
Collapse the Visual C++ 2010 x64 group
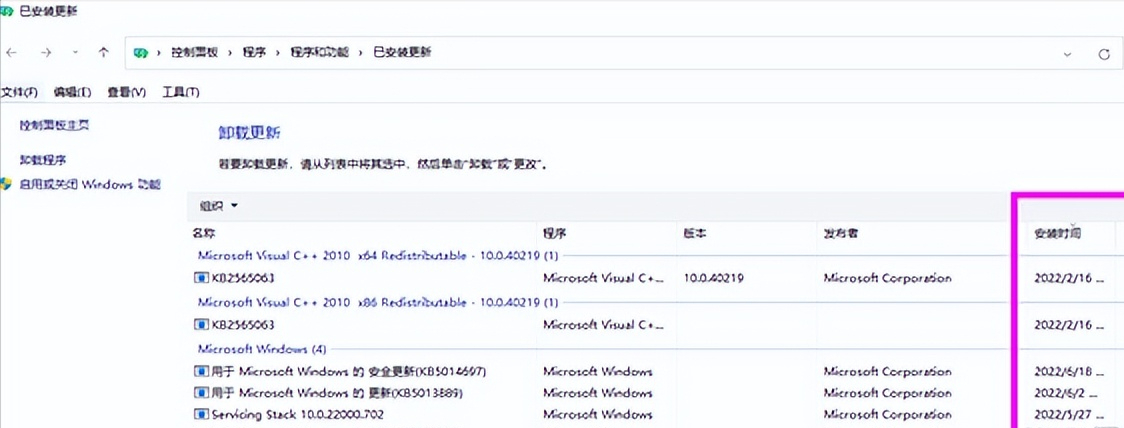pos(378,255)
